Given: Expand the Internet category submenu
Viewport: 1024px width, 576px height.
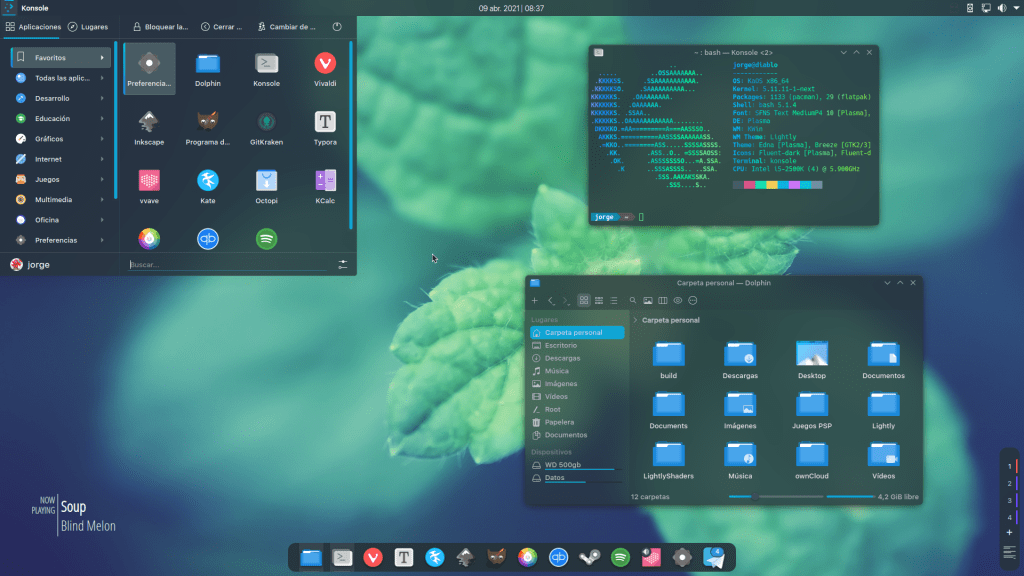Looking at the screenshot, I should point(60,159).
